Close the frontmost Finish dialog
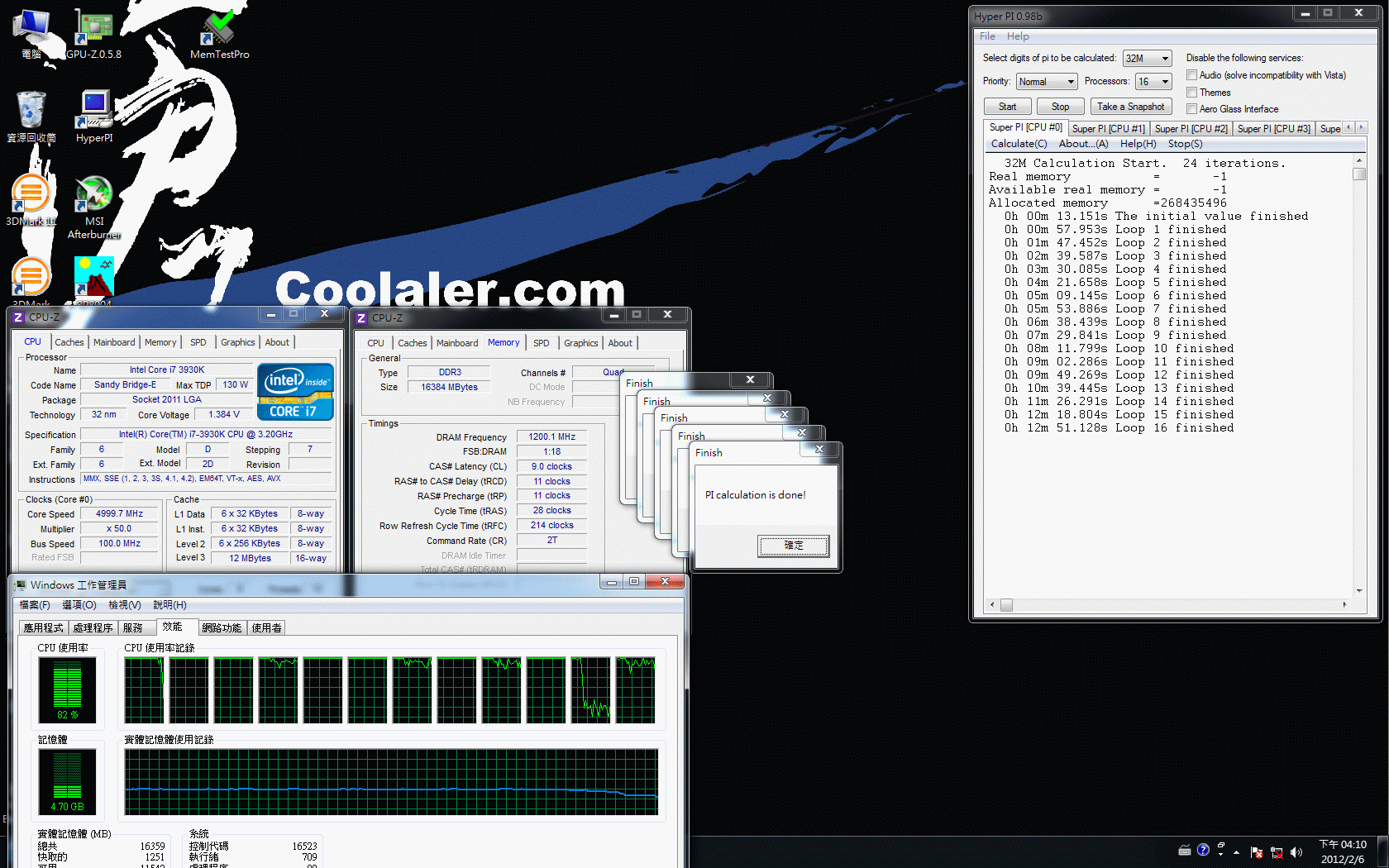1389x868 pixels. click(x=819, y=449)
